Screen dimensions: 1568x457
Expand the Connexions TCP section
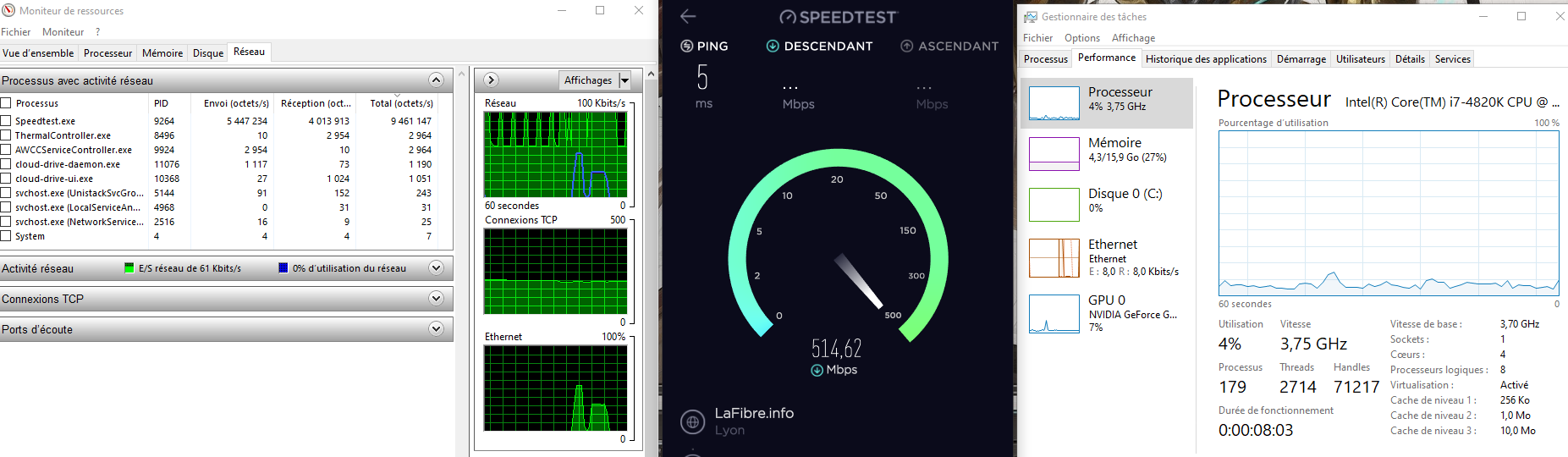(436, 299)
